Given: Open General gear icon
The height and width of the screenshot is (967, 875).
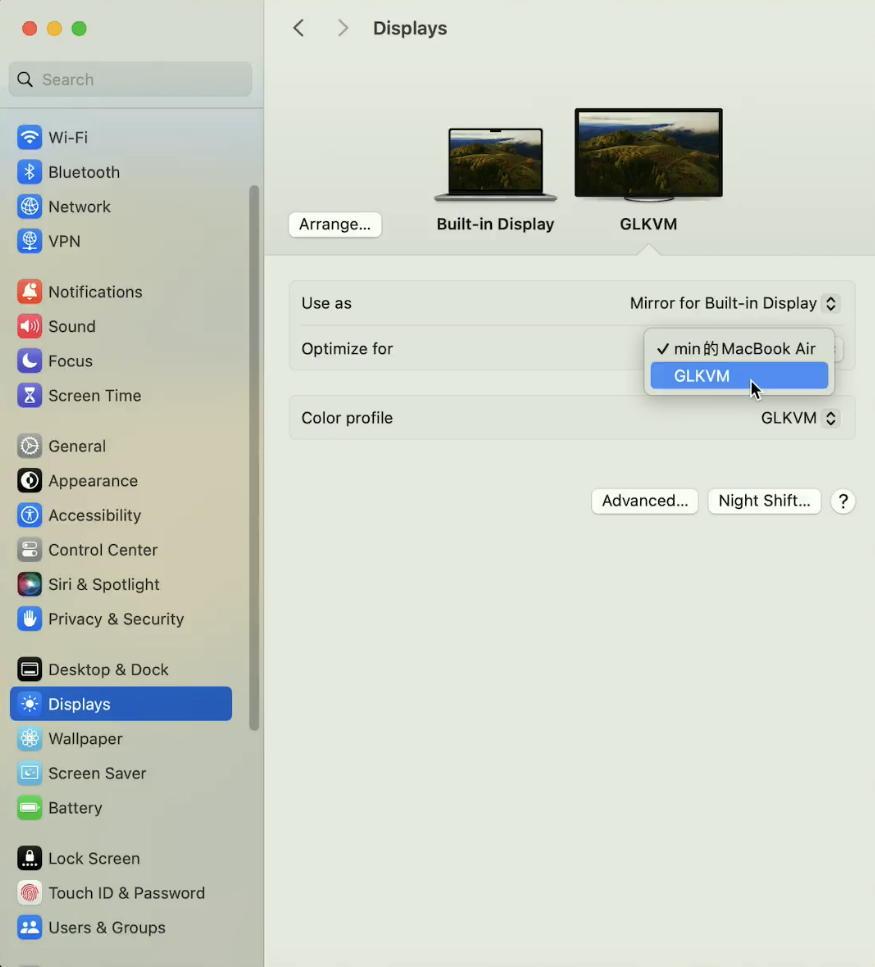Looking at the screenshot, I should [29, 445].
